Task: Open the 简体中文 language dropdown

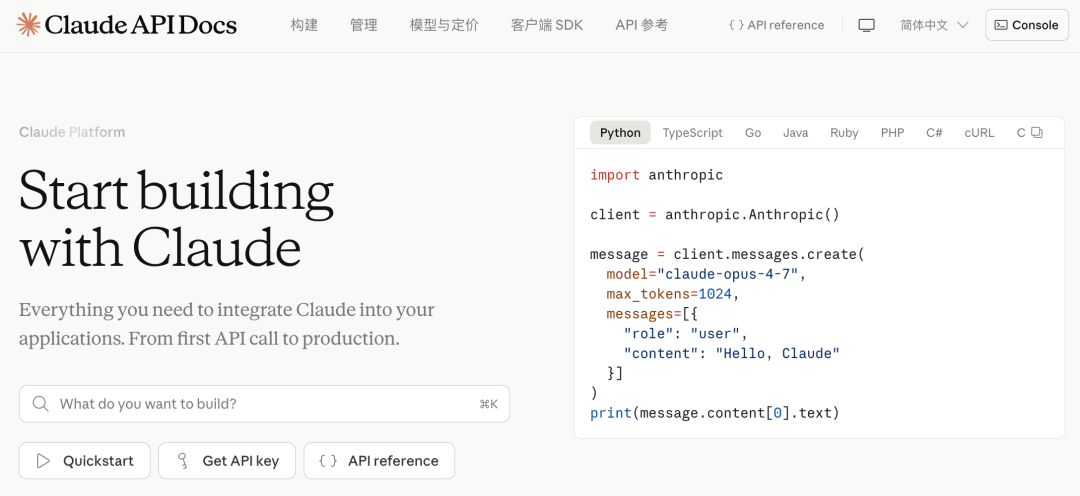Action: coord(934,25)
